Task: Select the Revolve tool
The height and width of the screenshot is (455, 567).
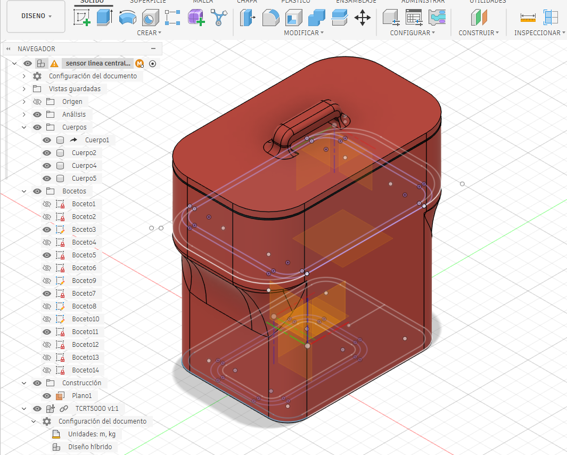Action: pyautogui.click(x=127, y=17)
